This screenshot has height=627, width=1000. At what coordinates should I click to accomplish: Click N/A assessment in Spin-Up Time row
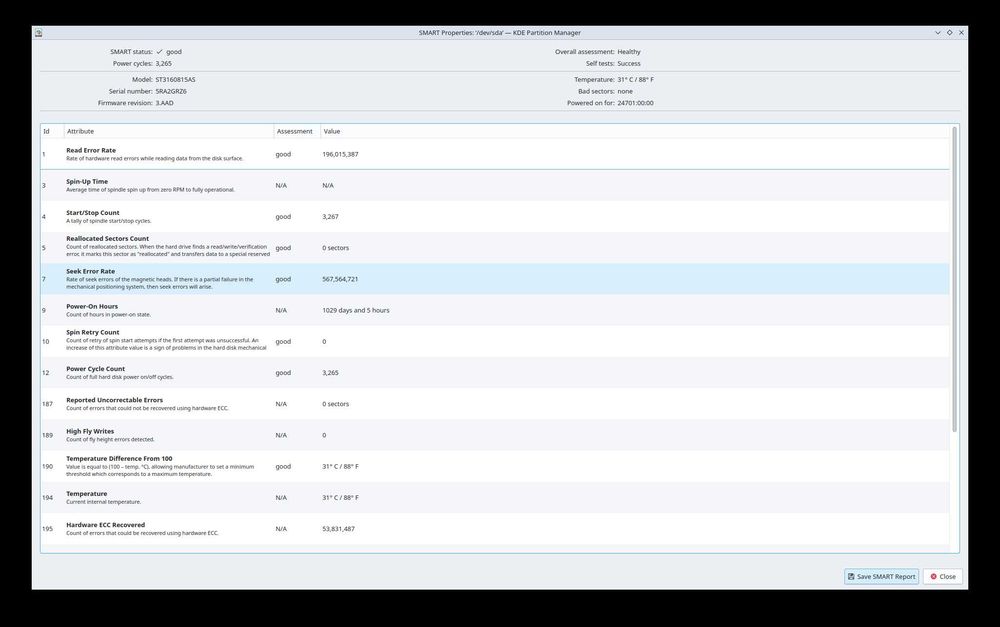tap(281, 186)
